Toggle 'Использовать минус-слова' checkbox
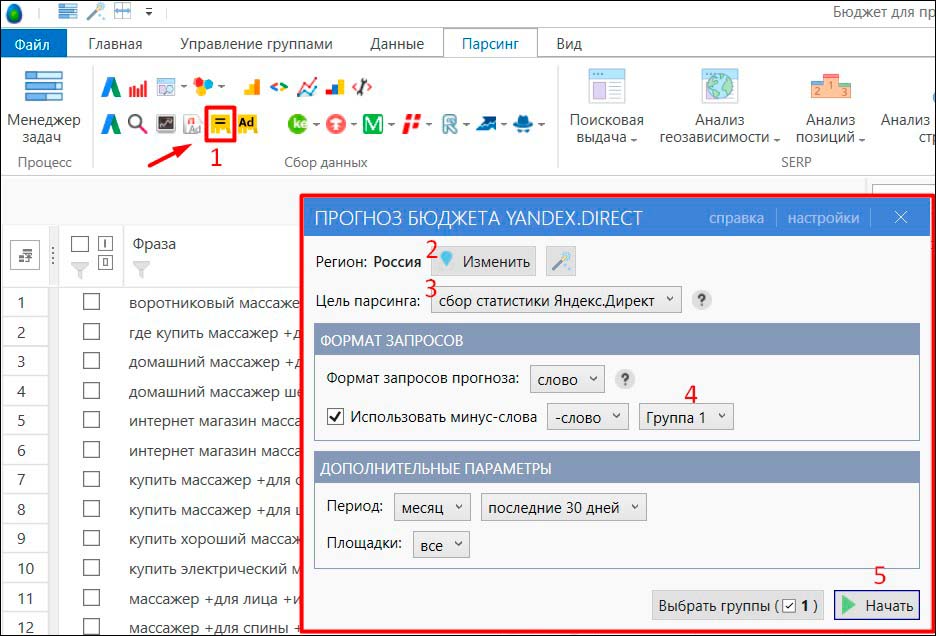 pyautogui.click(x=335, y=416)
